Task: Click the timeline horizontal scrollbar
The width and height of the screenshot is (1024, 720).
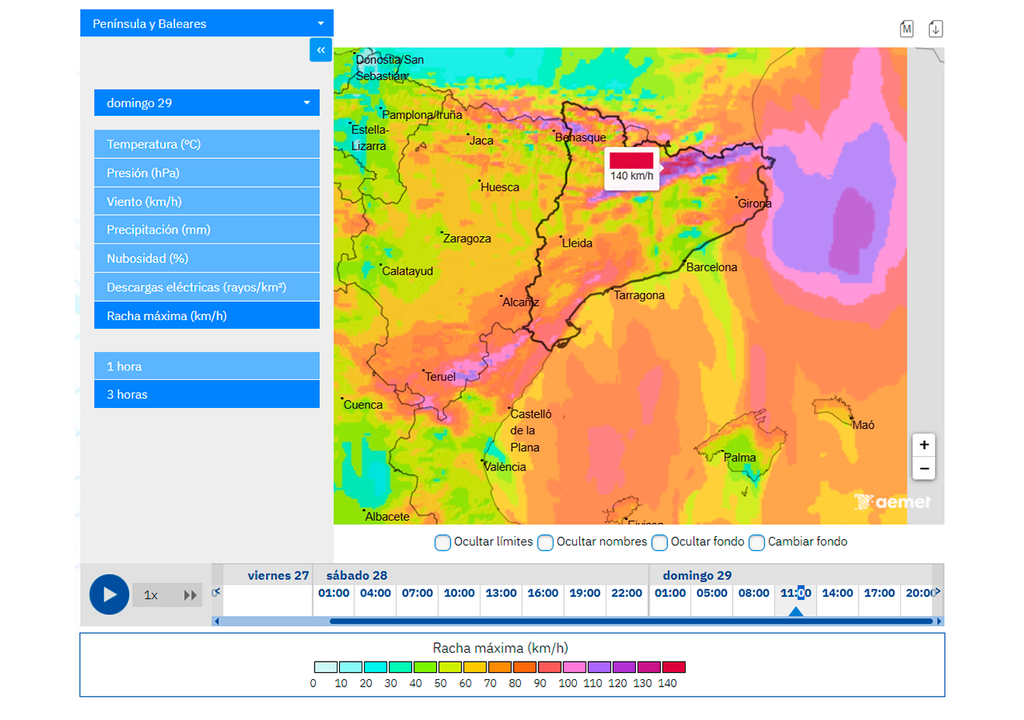Action: point(631,621)
